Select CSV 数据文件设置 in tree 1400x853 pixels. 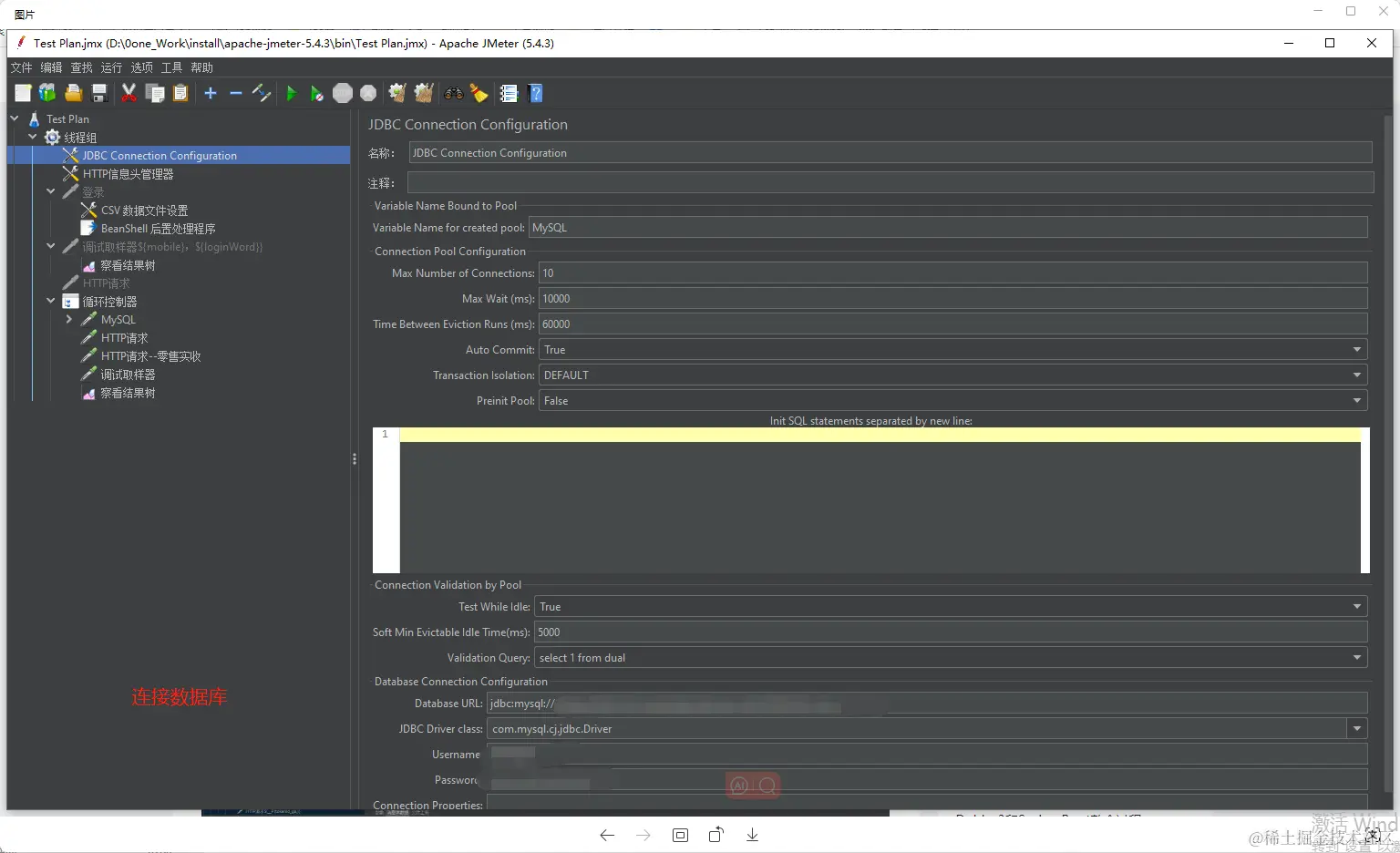tap(144, 211)
